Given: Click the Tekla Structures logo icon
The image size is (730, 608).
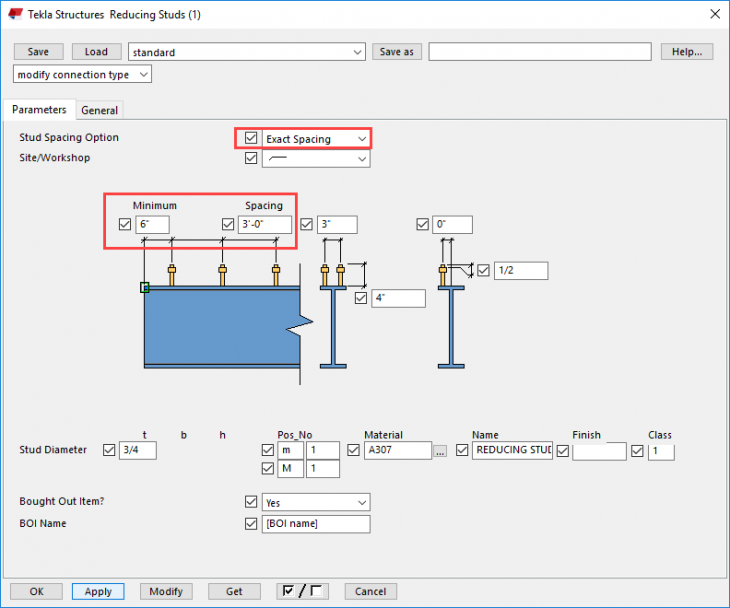Looking at the screenshot, I should click(16, 14).
